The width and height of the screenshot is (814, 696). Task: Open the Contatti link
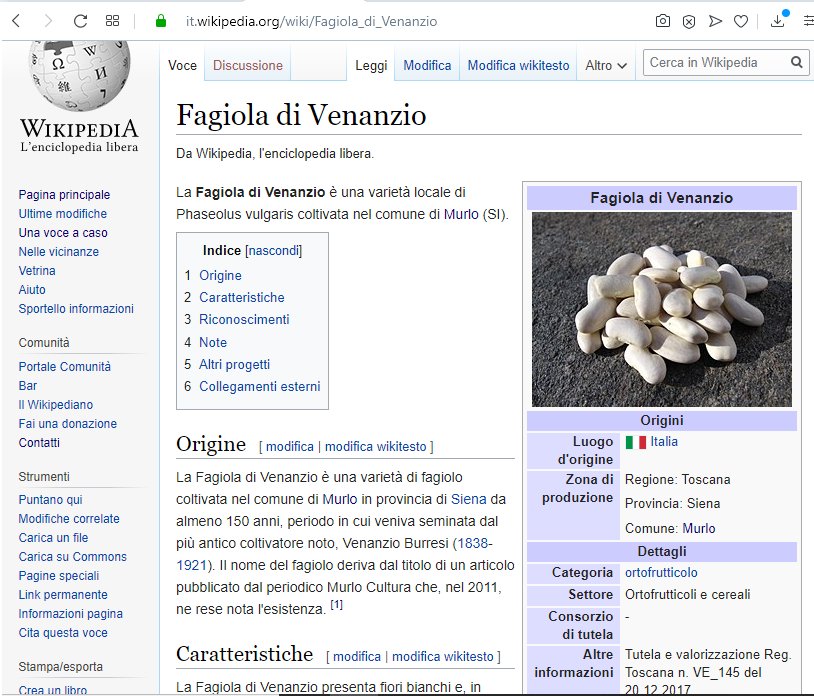coord(39,443)
